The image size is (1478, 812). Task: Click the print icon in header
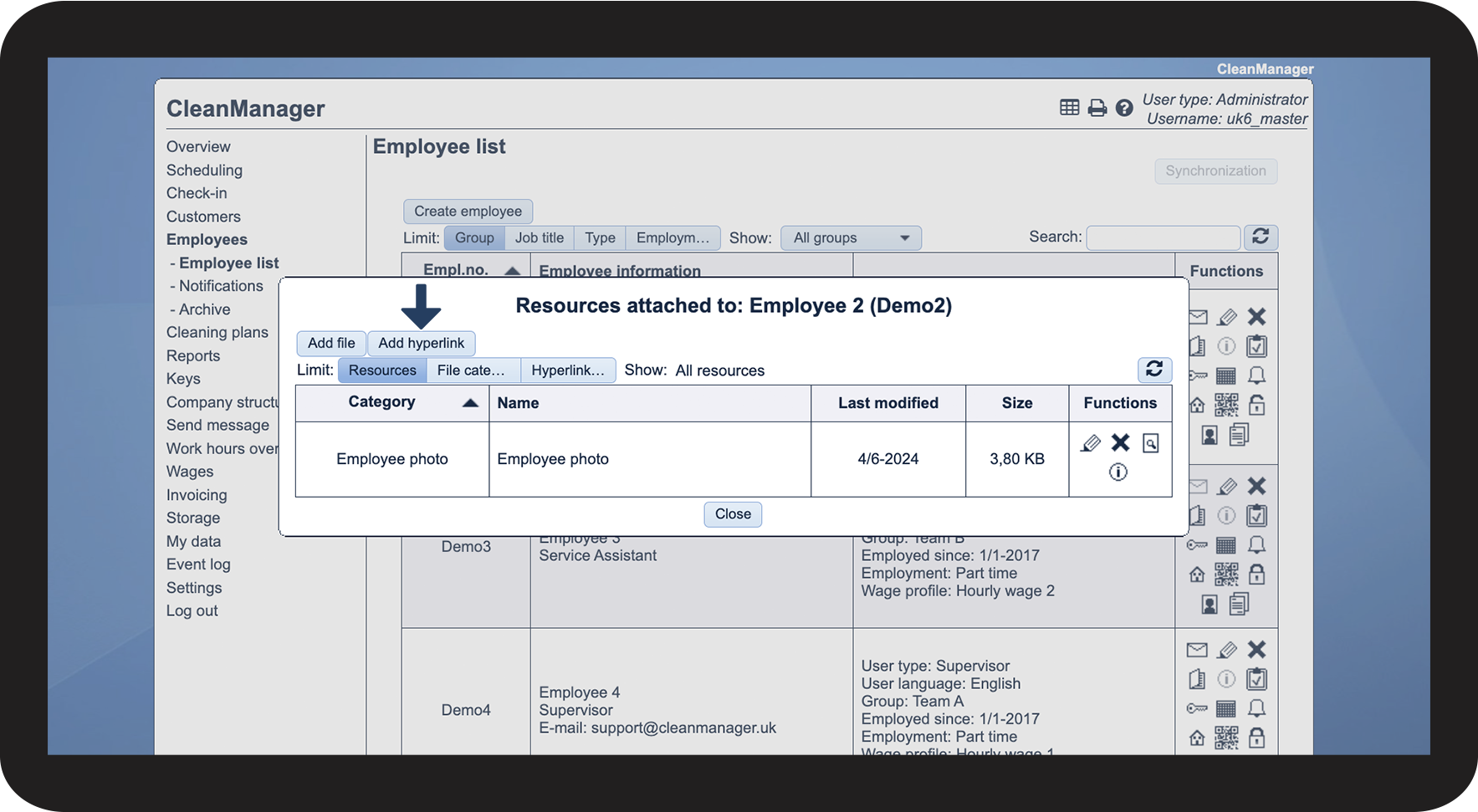[x=1097, y=108]
